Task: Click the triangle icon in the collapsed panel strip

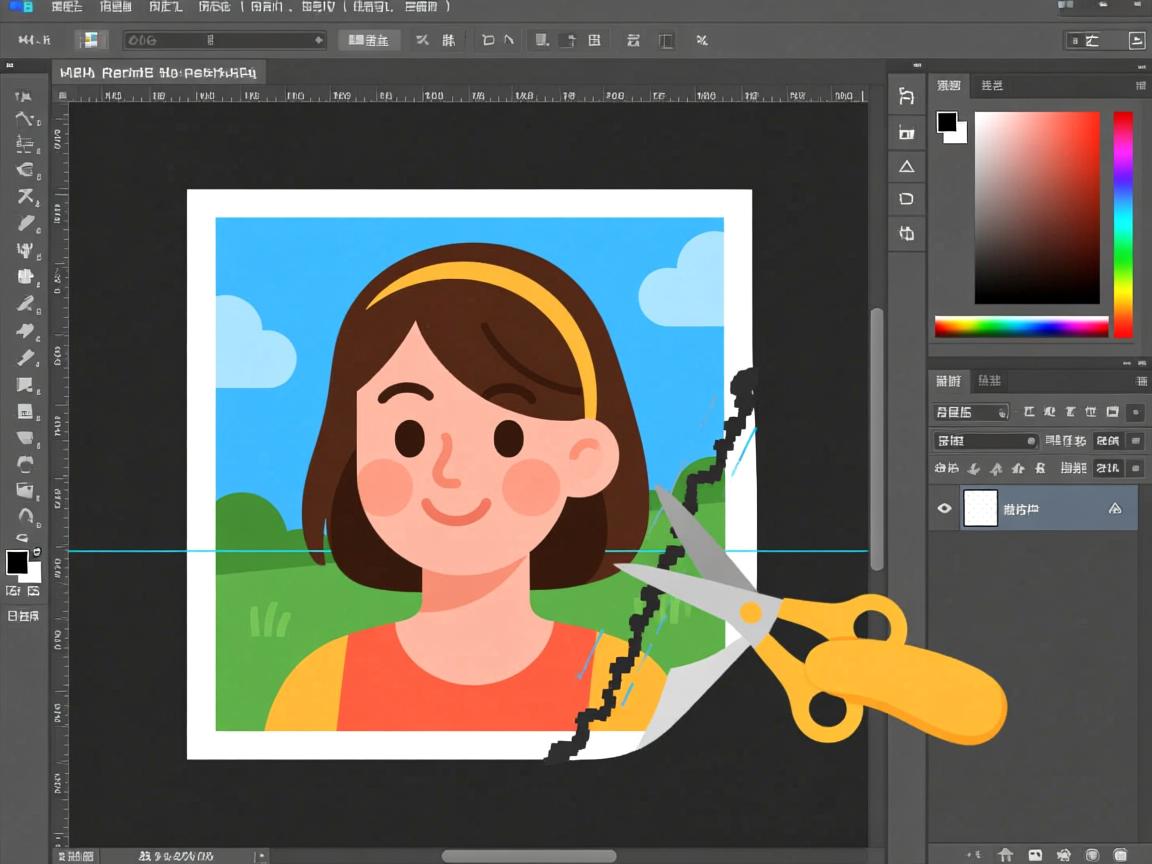Action: (906, 166)
